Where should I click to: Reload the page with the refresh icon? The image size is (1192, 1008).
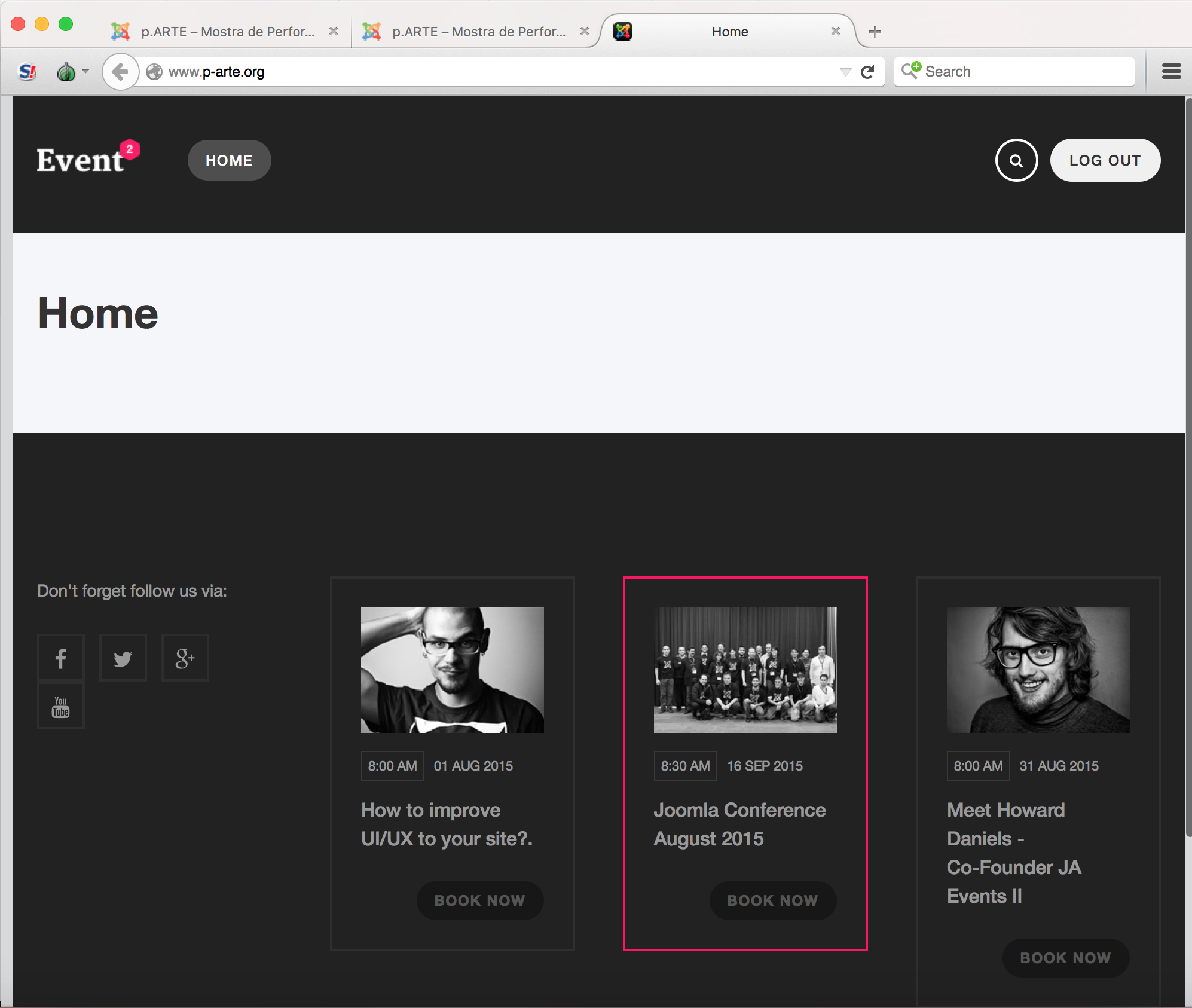(x=867, y=72)
